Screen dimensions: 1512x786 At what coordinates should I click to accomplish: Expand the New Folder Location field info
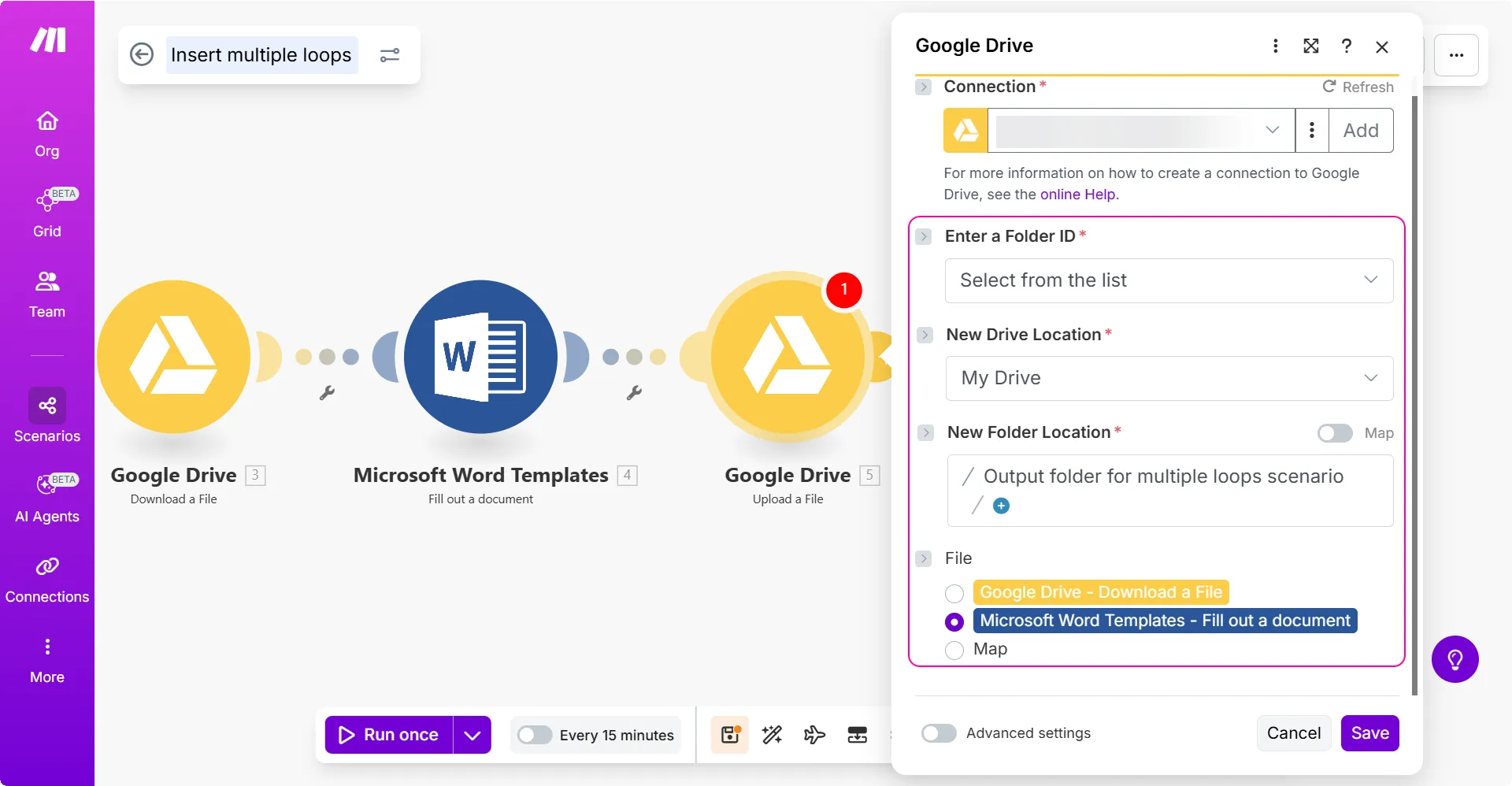[x=926, y=432]
